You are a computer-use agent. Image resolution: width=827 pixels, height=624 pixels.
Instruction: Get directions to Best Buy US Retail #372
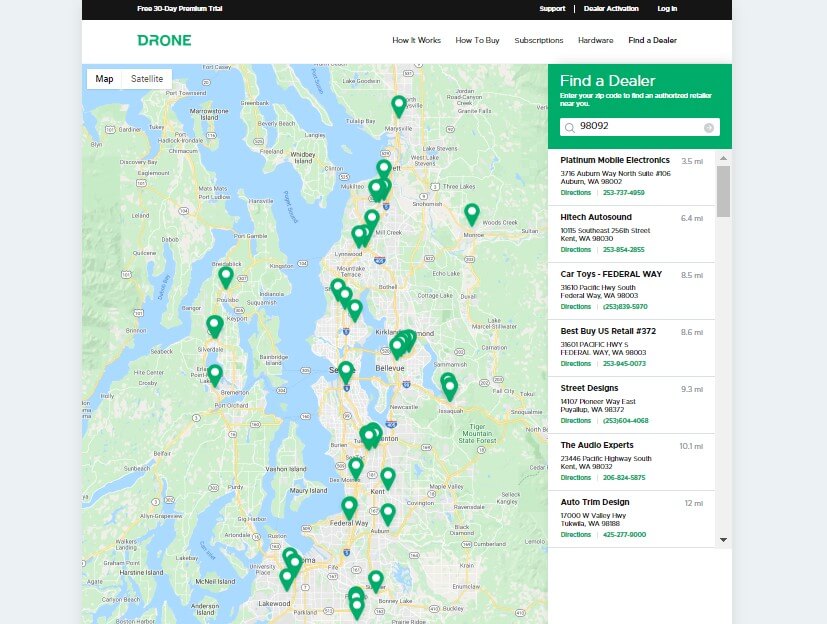point(575,363)
